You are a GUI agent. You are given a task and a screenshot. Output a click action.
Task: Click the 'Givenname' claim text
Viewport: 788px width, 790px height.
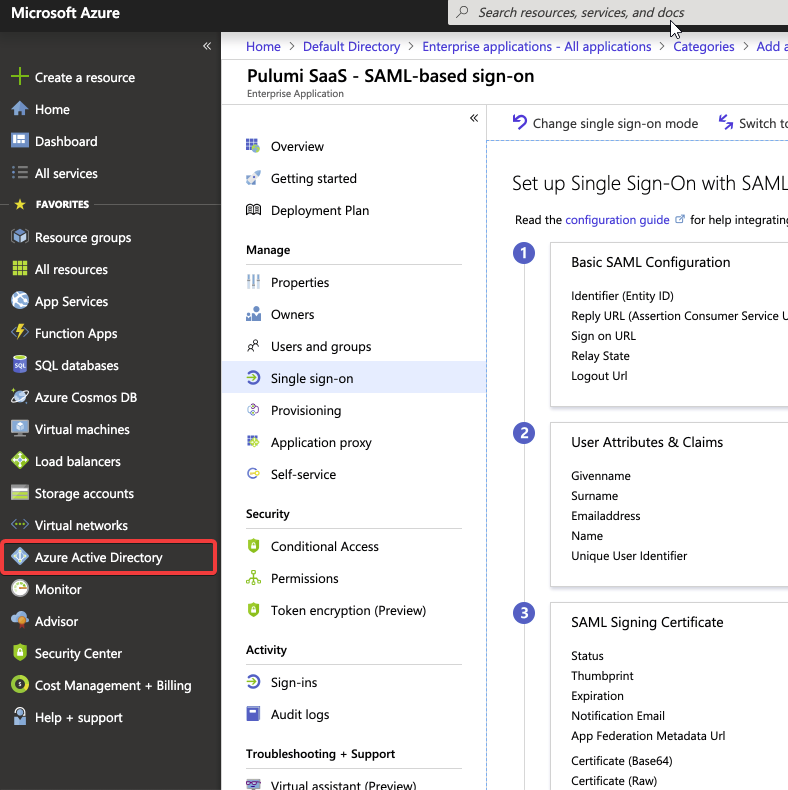(x=601, y=476)
